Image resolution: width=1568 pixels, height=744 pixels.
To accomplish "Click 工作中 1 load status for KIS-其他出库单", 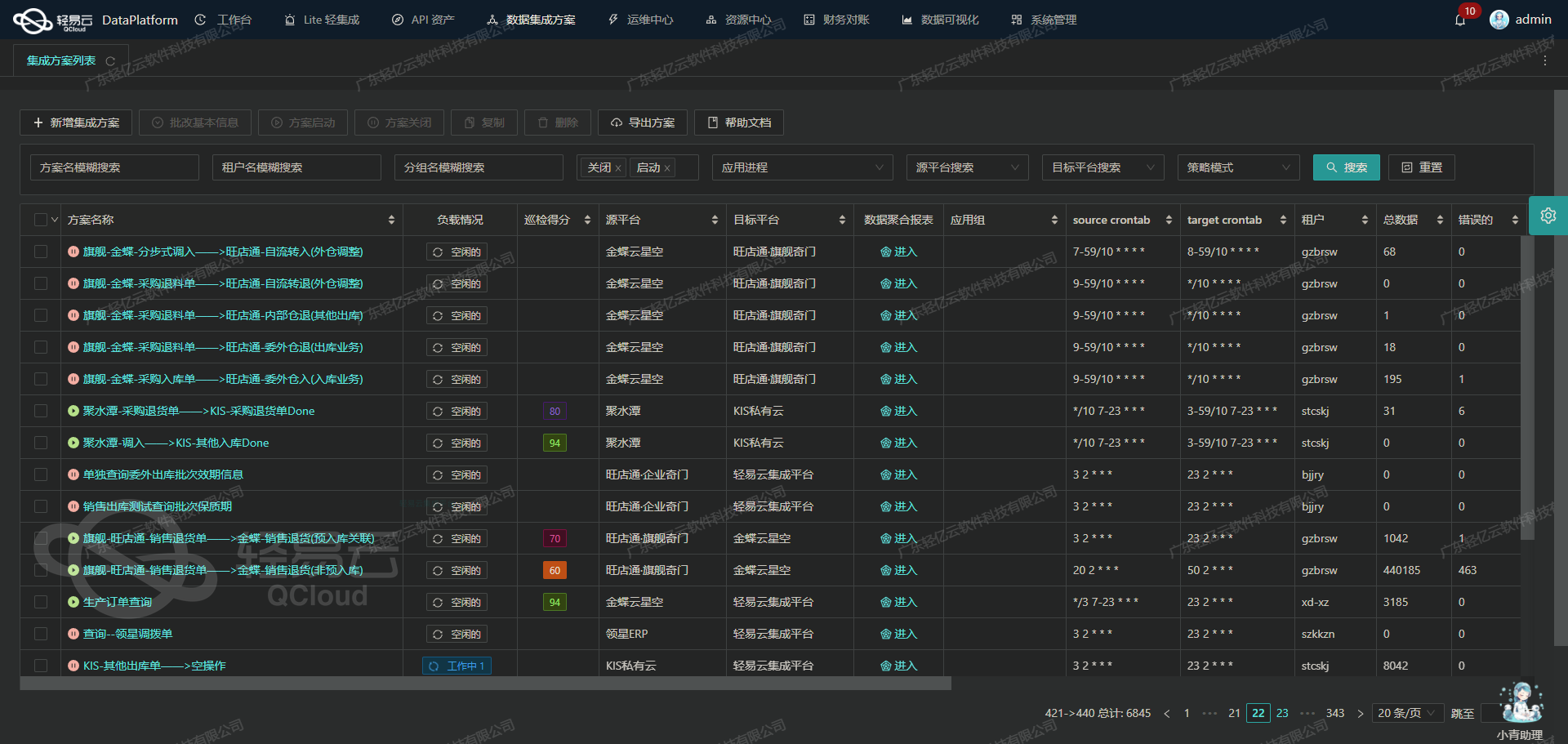I will pyautogui.click(x=457, y=666).
